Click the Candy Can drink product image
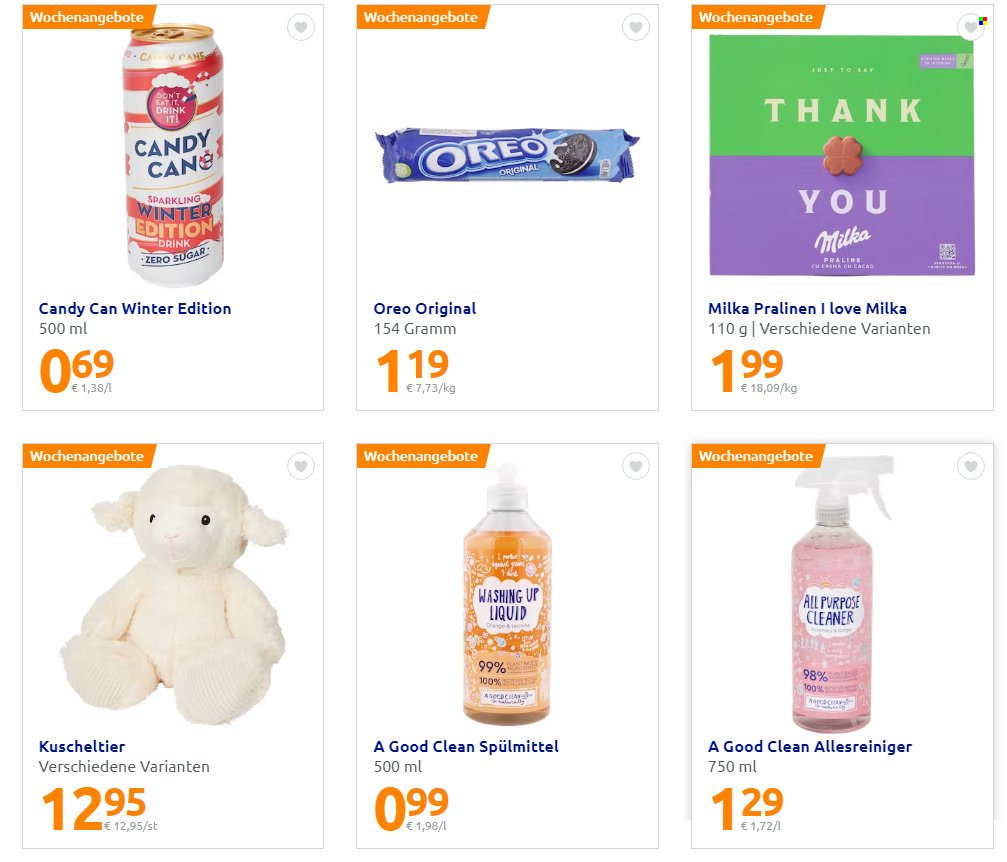1007x862 pixels. tap(173, 155)
